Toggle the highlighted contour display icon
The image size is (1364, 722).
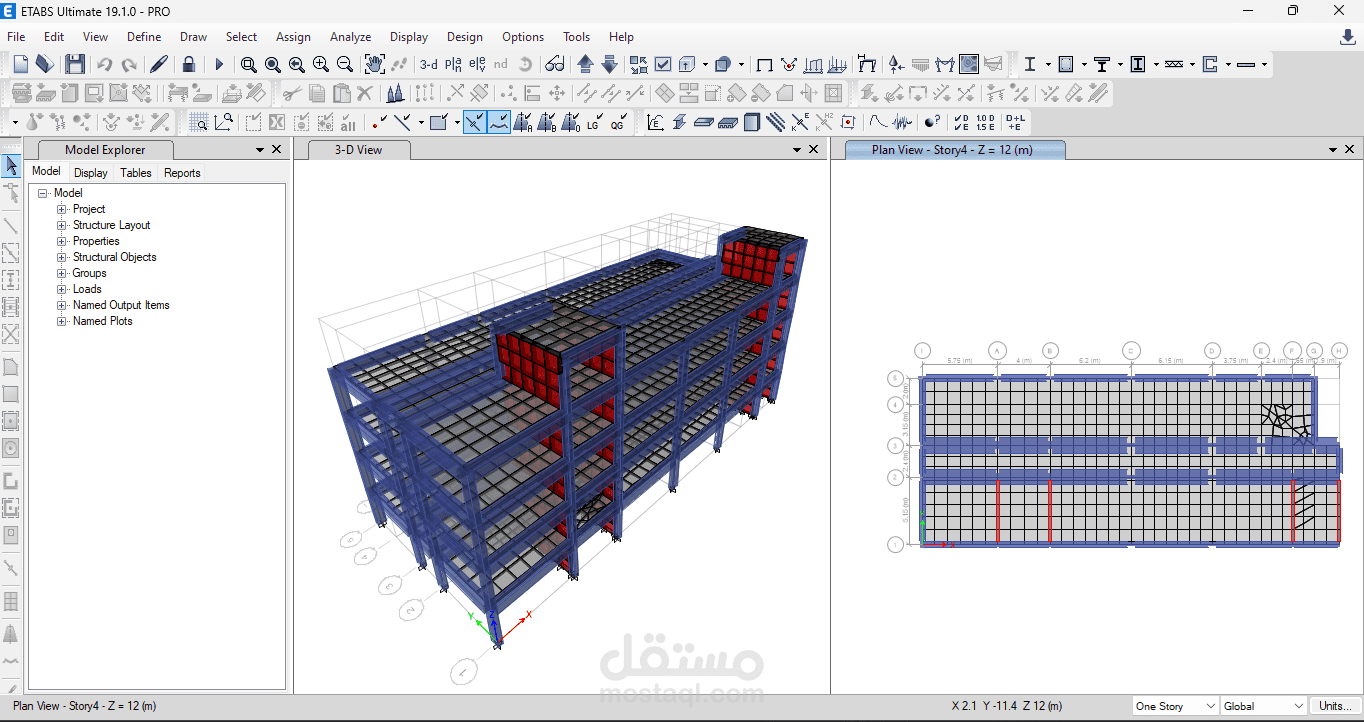[969, 64]
